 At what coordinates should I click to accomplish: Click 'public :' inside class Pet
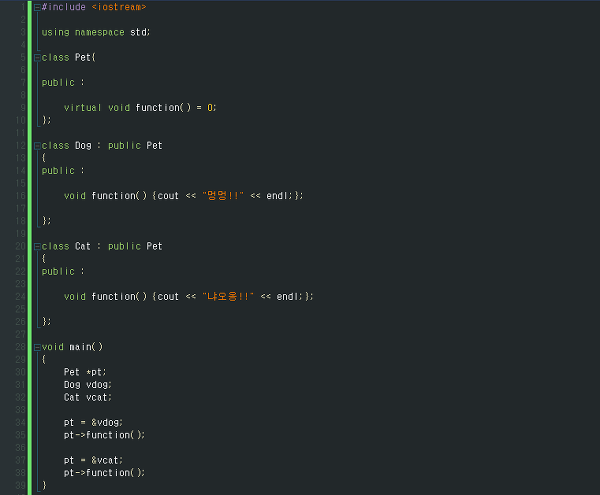(63, 83)
